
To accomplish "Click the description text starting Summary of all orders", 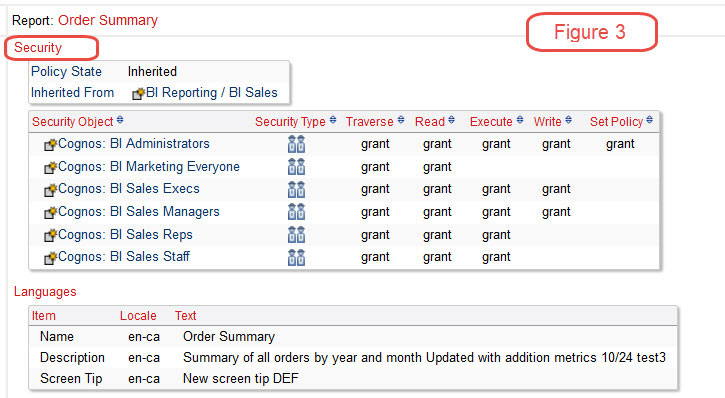I will (424, 358).
